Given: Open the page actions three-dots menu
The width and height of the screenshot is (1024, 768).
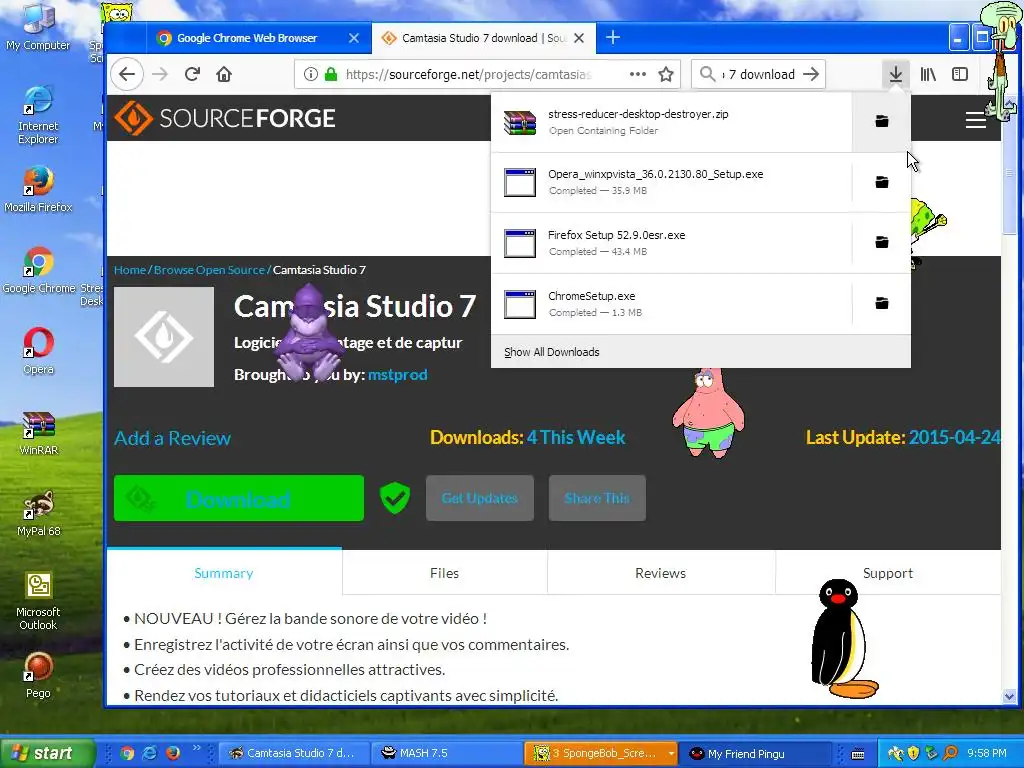Looking at the screenshot, I should tap(637, 74).
